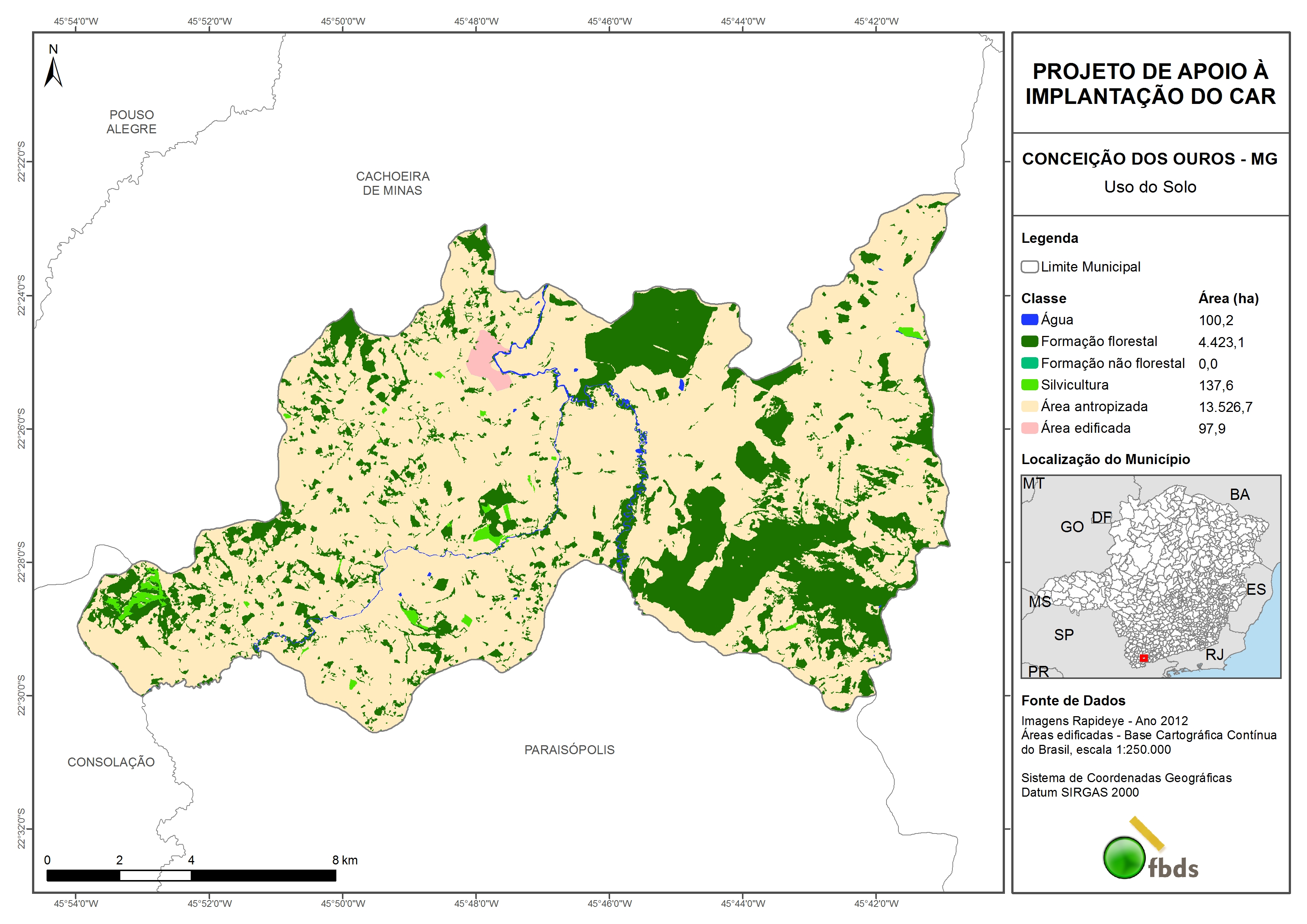Viewport: 1307px width, 924px height.
Task: Click the Área edificada pink swatch
Action: pos(1029,428)
